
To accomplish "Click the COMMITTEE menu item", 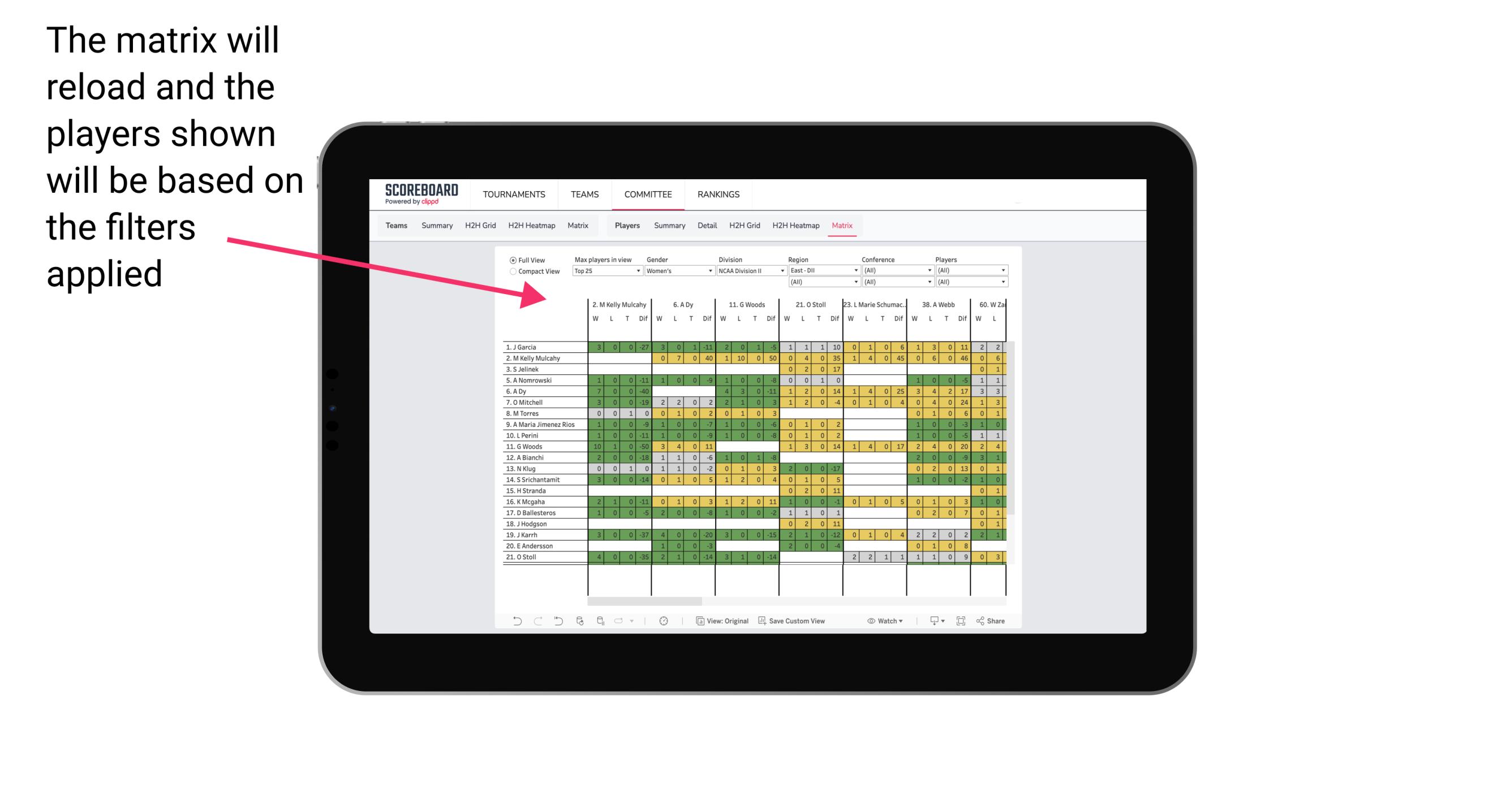I will 648,194.
